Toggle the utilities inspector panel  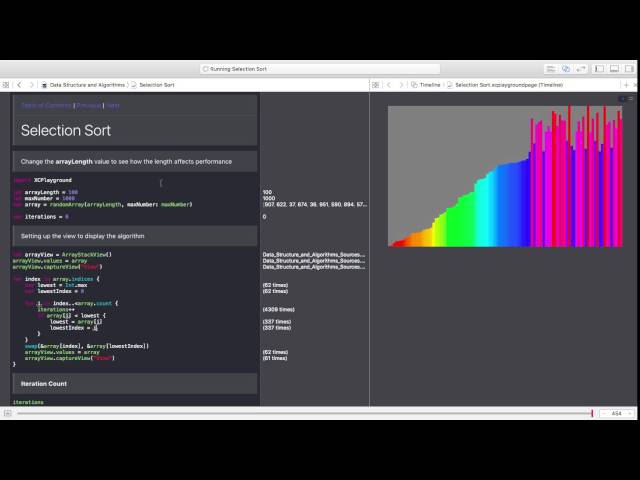[x=629, y=69]
